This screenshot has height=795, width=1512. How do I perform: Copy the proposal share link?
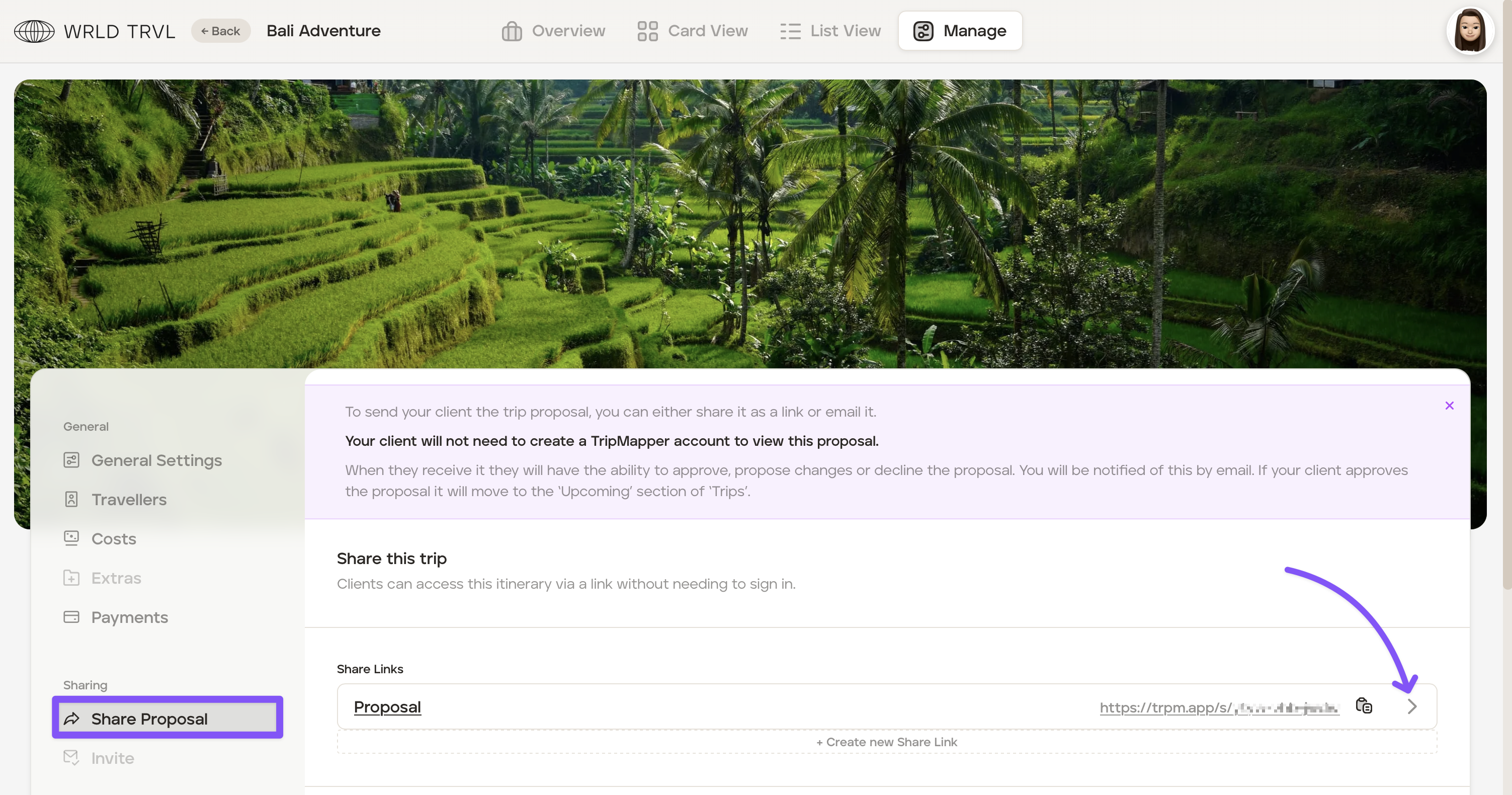(x=1364, y=706)
